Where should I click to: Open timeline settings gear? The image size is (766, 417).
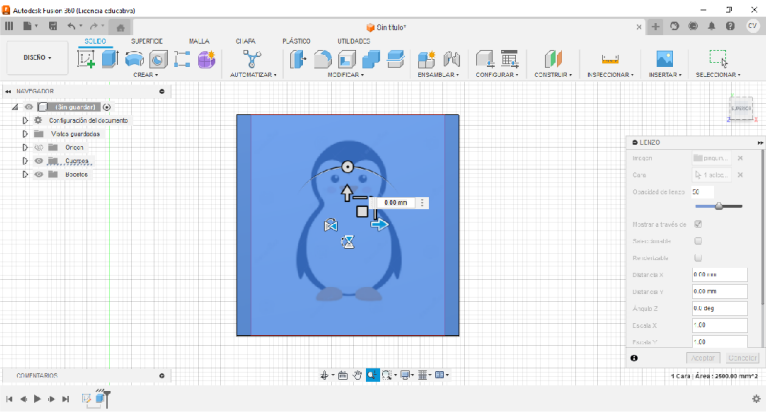(756, 399)
